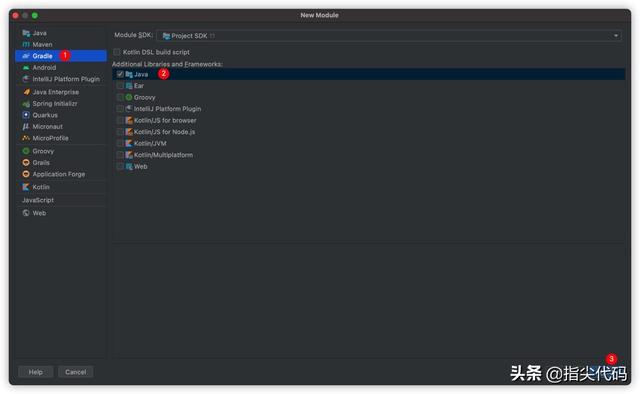Tick the Kotlin/JVM checkbox
This screenshot has height=394, width=640.
(120, 143)
